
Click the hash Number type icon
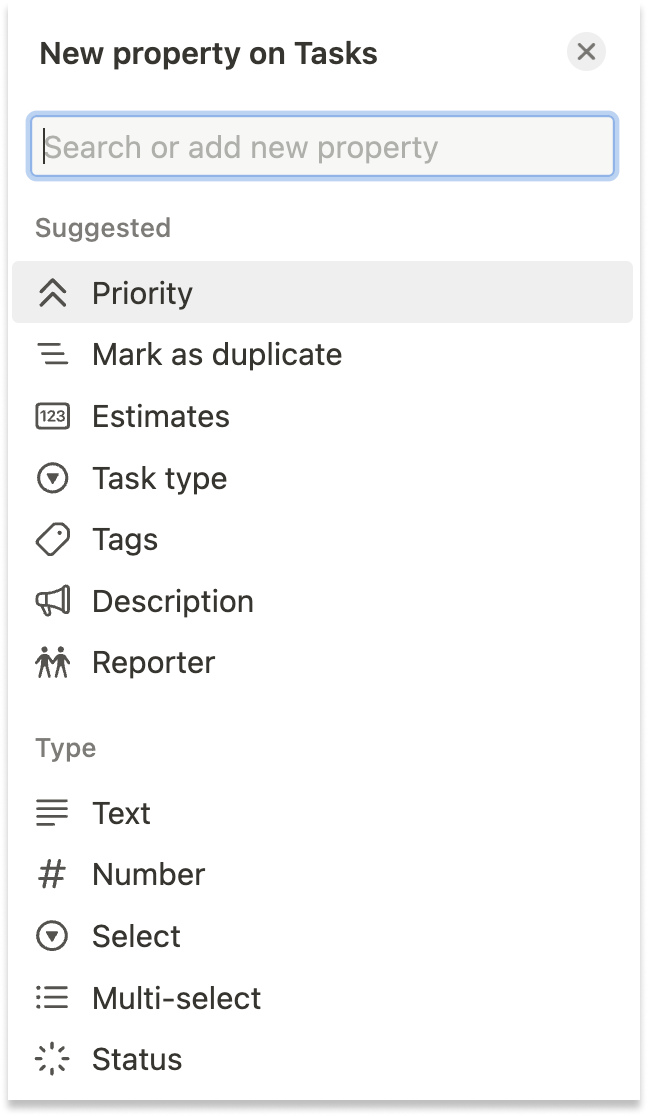point(52,875)
